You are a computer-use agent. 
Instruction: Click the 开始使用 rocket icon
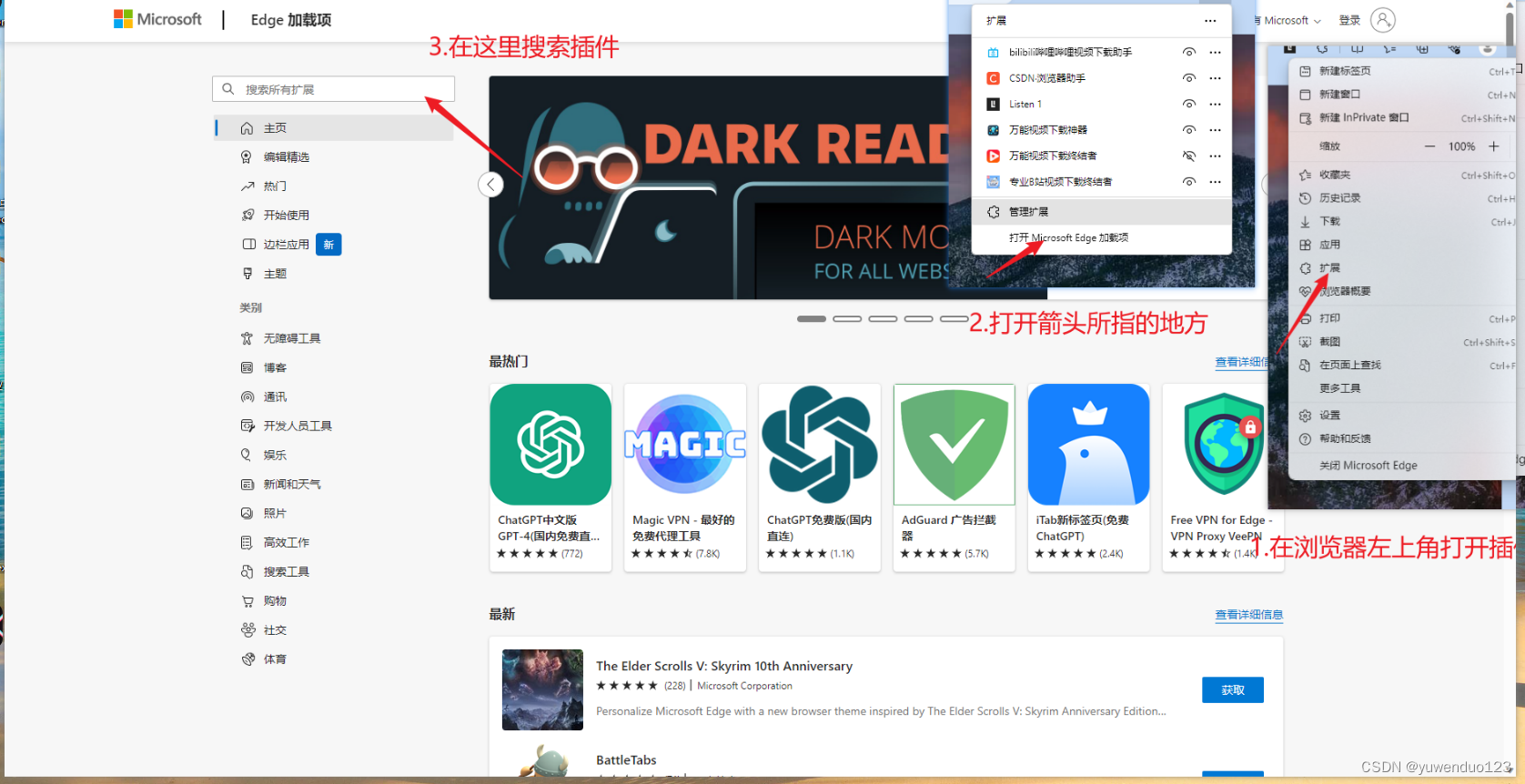(247, 216)
